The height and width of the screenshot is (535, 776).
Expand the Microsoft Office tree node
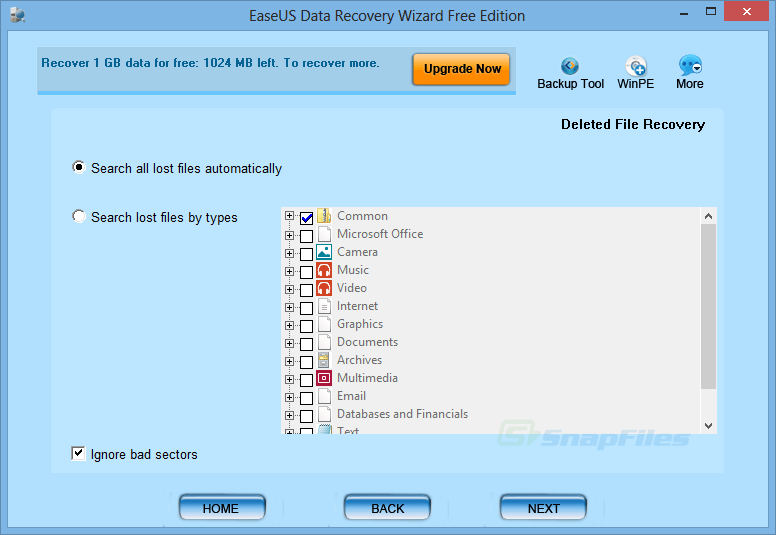pos(290,236)
